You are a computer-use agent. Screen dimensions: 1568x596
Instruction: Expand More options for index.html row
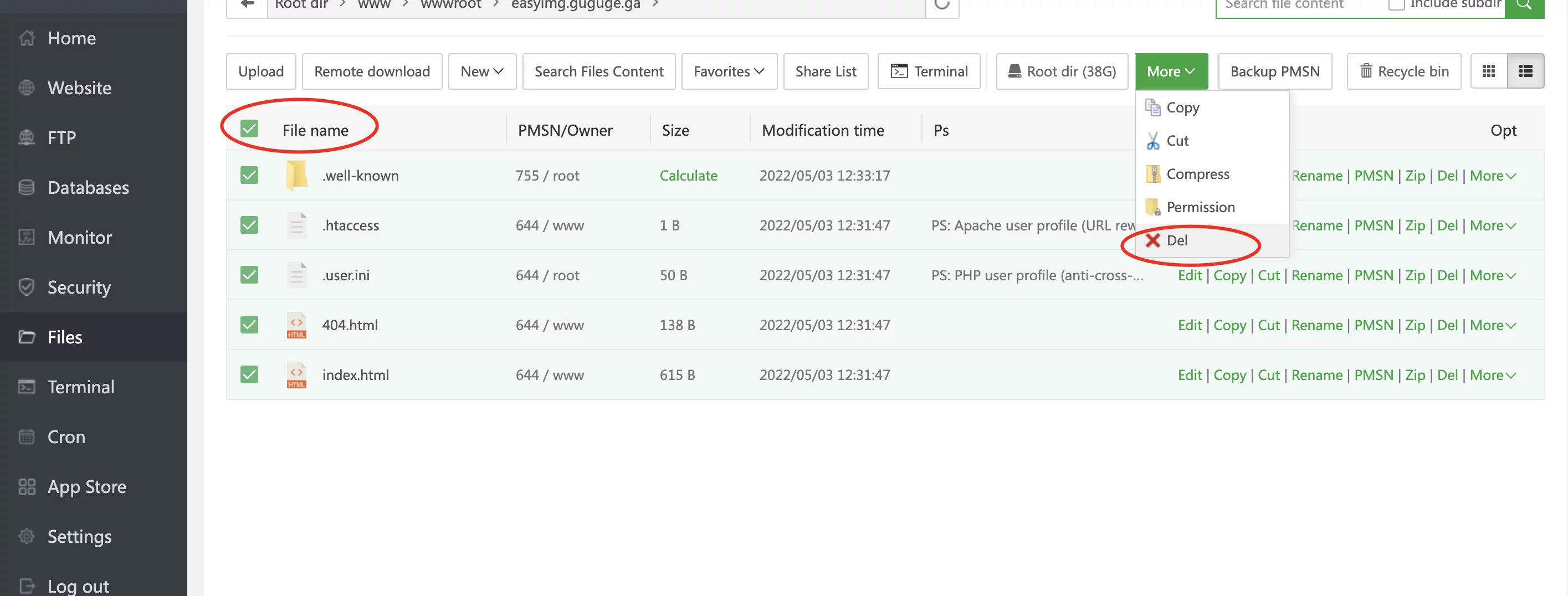[1492, 375]
